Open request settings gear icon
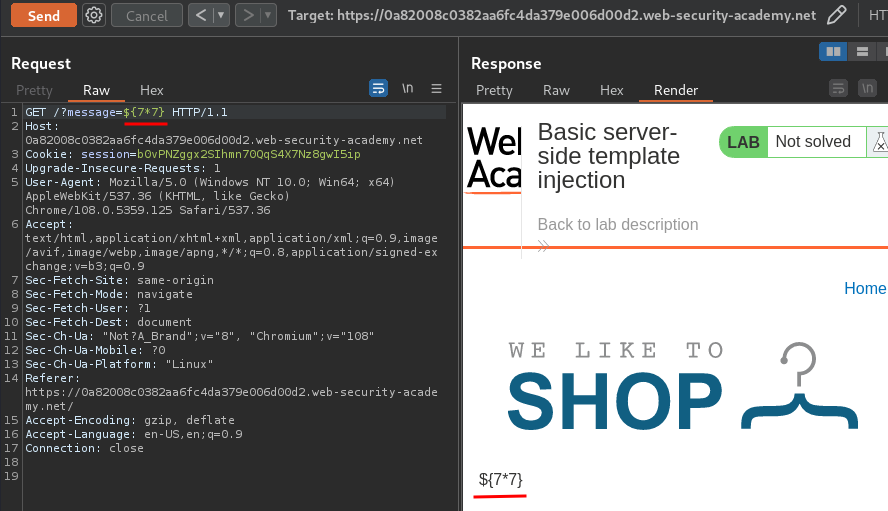 tap(94, 15)
